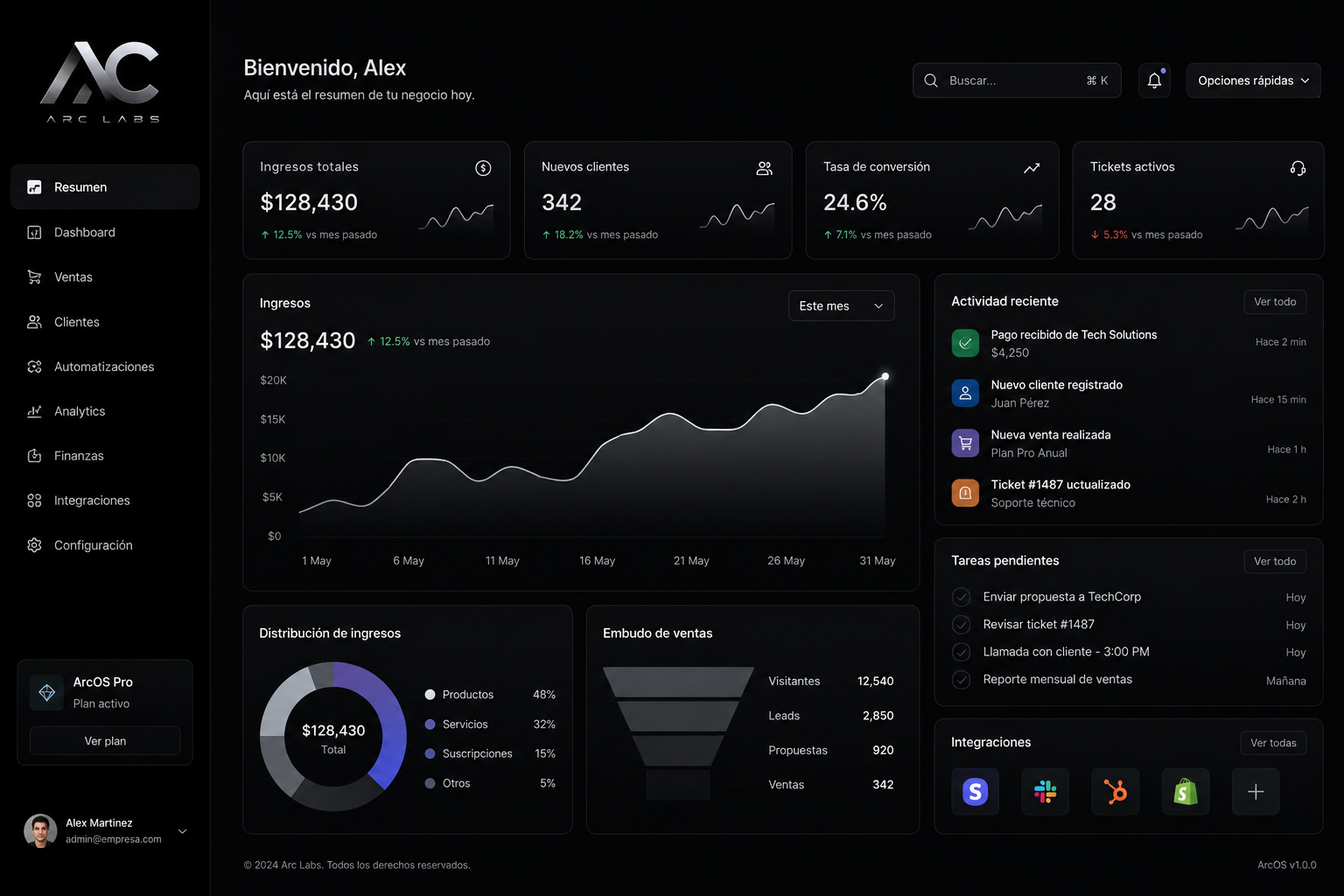Click the Propuestas 920 funnel row
The width and height of the screenshot is (1344, 896).
(830, 750)
